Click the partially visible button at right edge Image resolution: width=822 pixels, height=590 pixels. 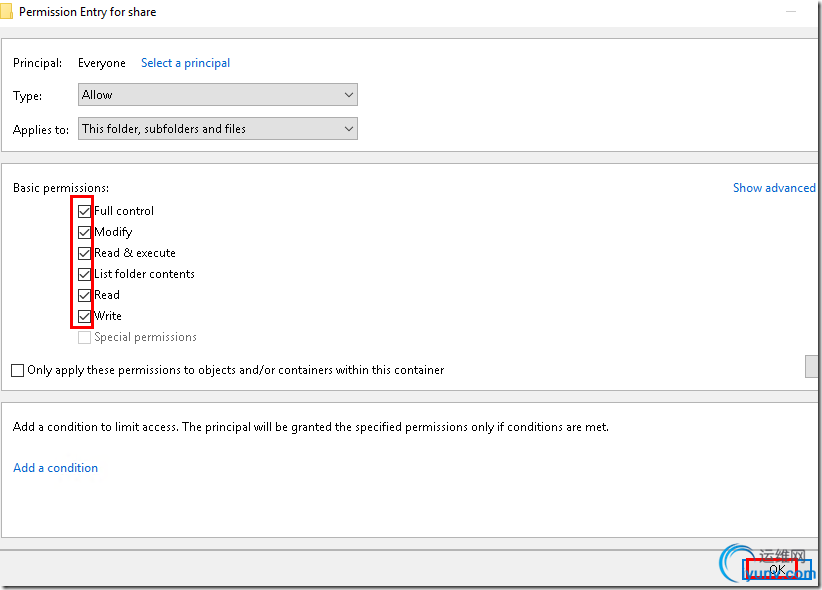(x=812, y=366)
